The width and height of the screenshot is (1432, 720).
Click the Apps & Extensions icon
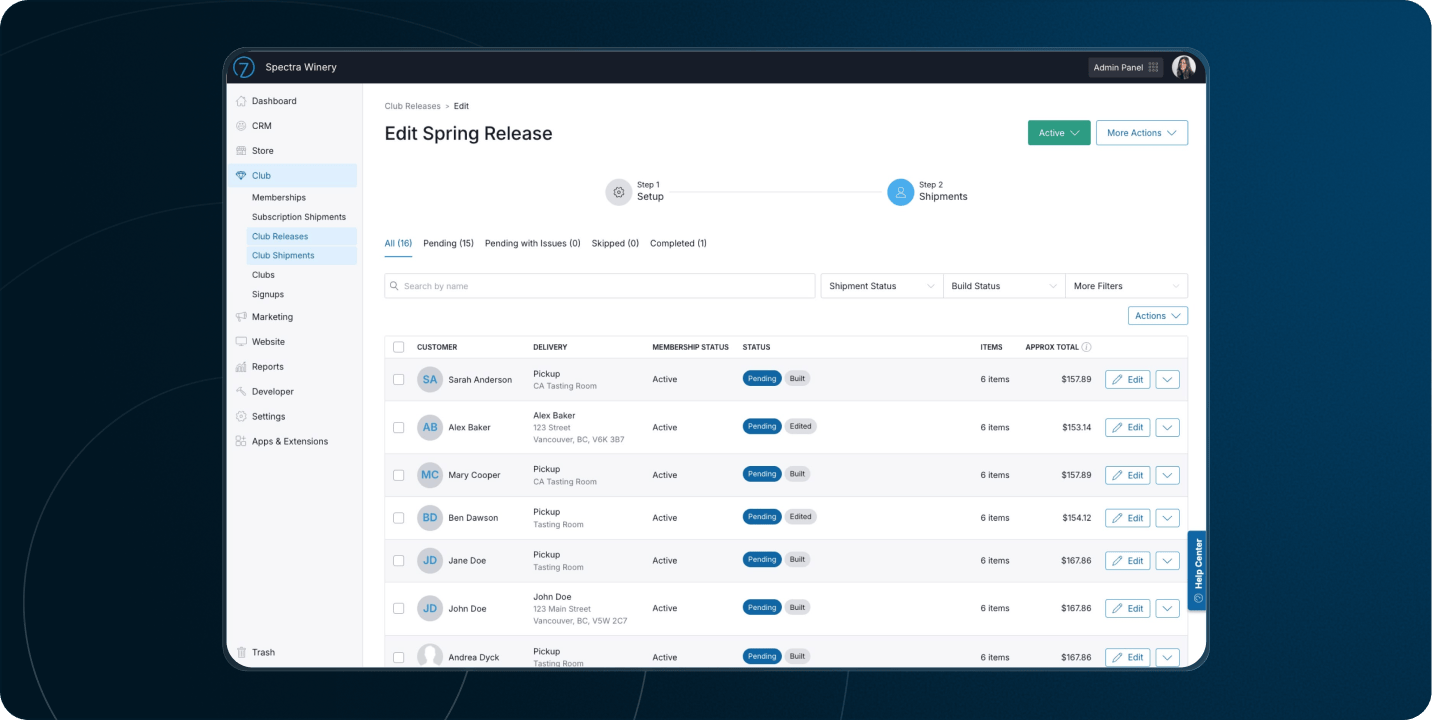tap(241, 441)
